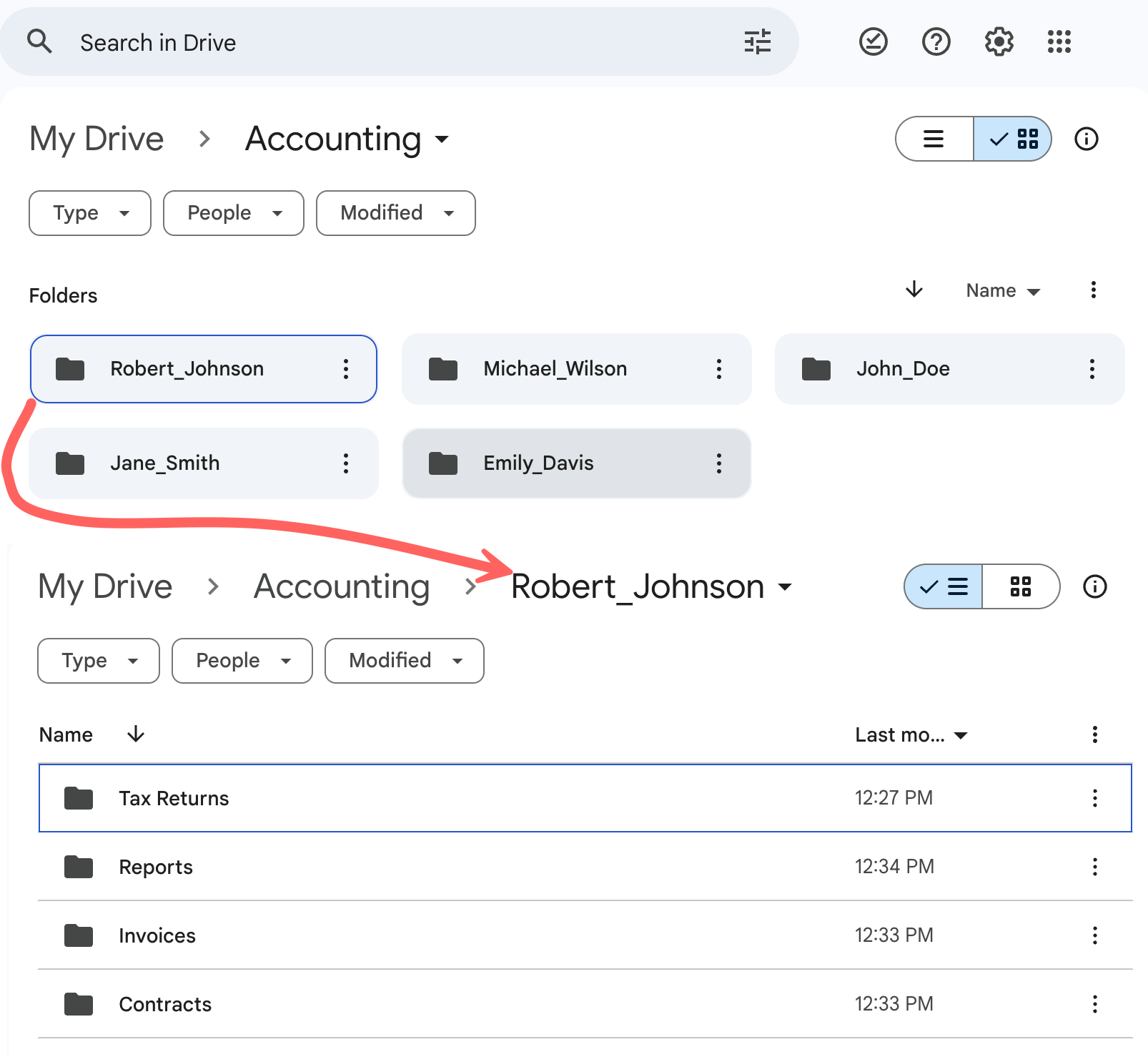This screenshot has width=1148, height=1057.
Task: Open the Modified filter in Robert_Johnson view
Action: pos(405,661)
